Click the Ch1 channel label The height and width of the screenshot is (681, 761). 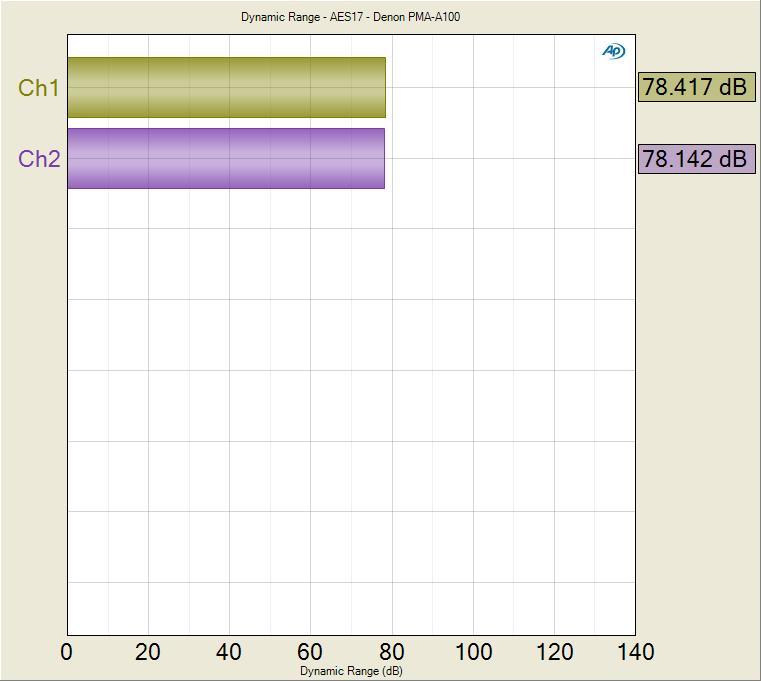[x=39, y=88]
